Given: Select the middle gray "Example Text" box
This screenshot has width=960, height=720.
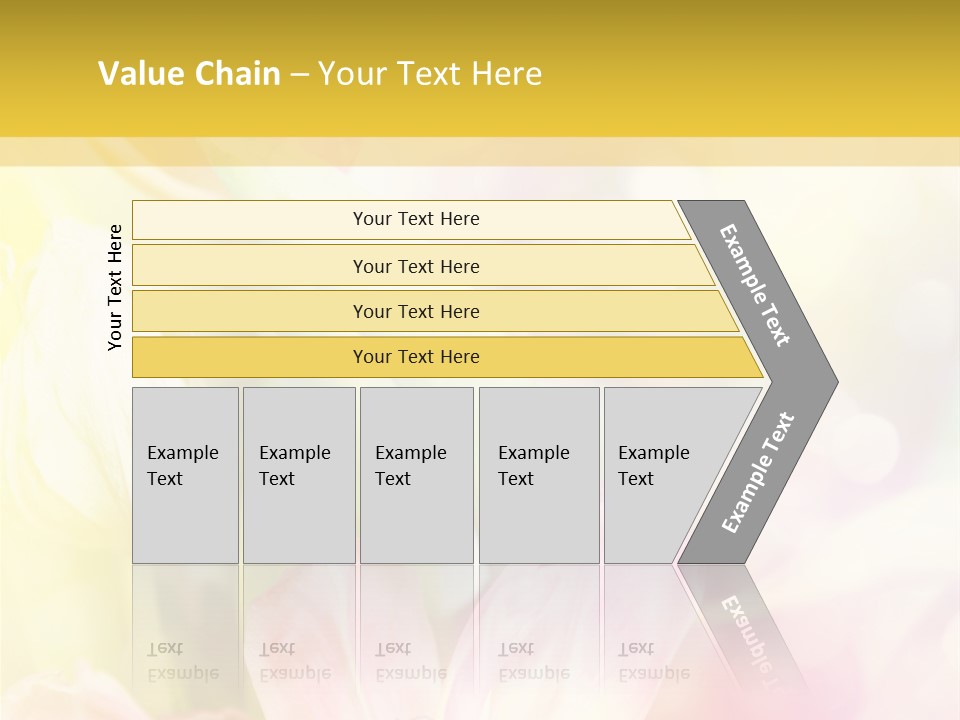Looking at the screenshot, I should pyautogui.click(x=416, y=475).
